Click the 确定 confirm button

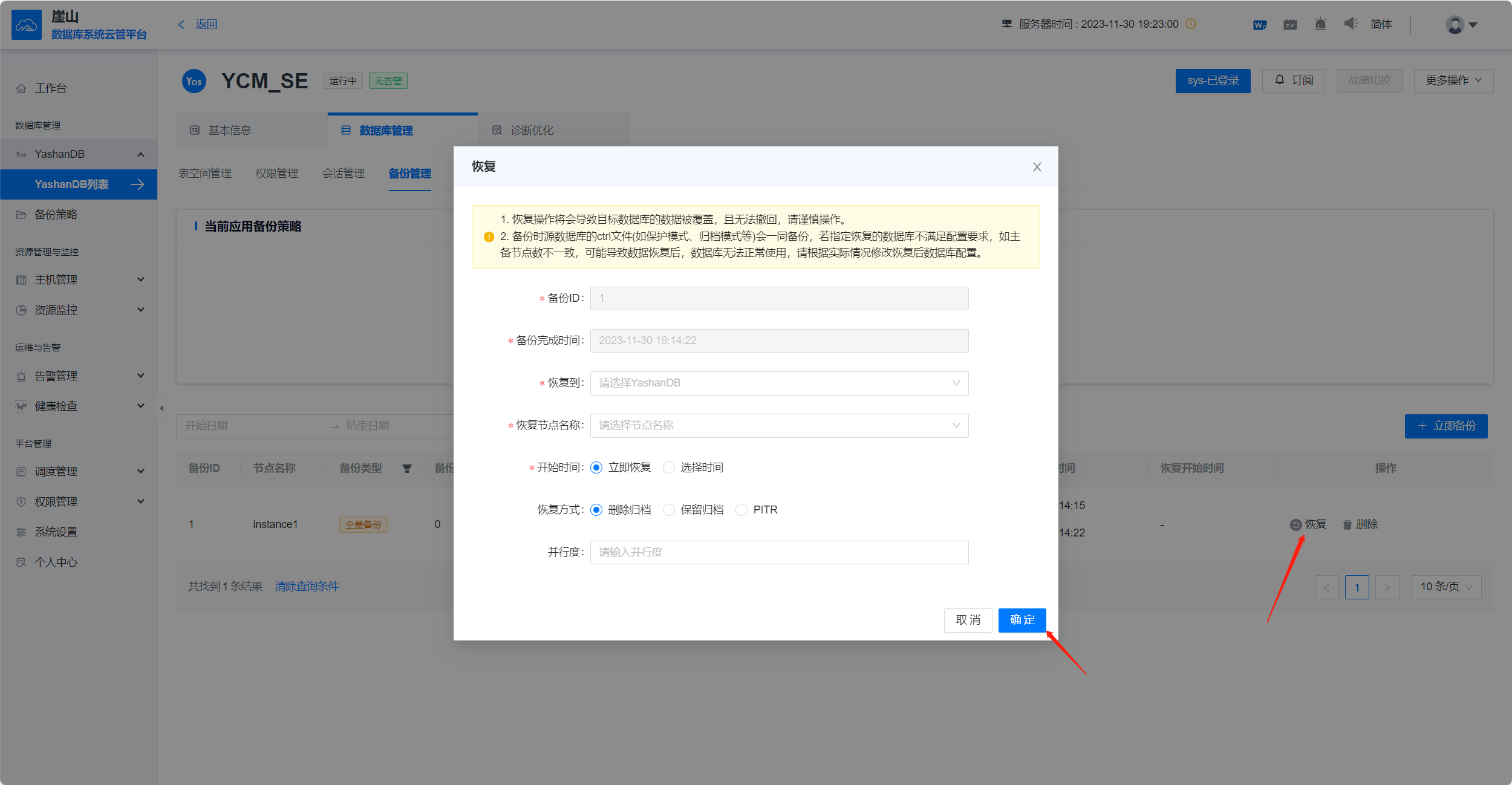(1022, 620)
